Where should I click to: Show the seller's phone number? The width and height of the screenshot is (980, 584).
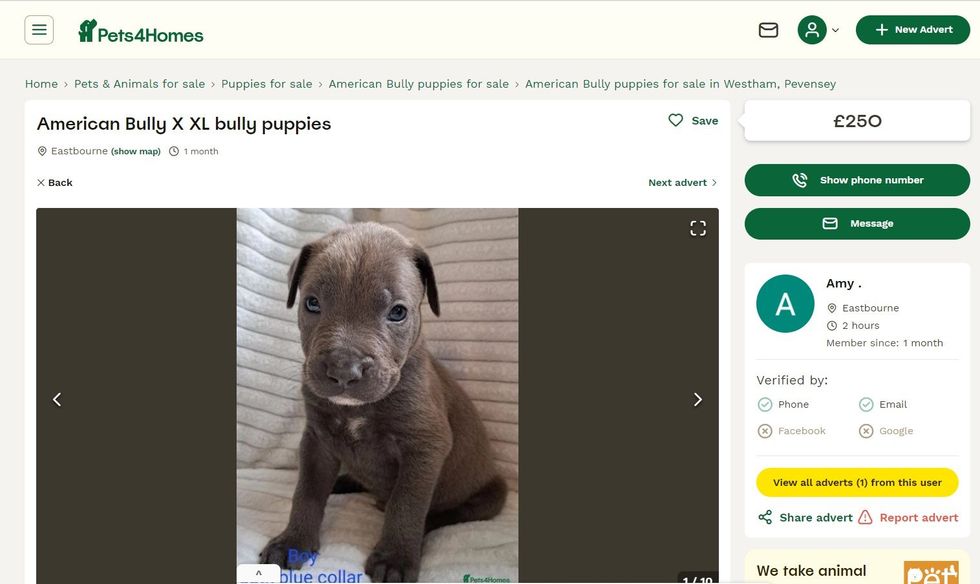(857, 180)
